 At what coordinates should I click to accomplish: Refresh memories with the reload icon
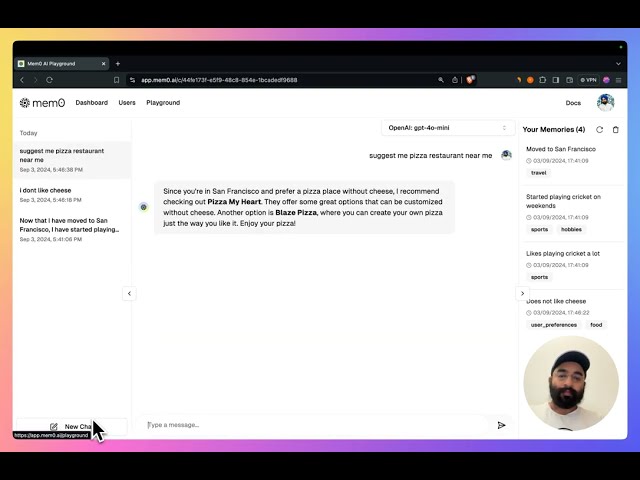600,129
